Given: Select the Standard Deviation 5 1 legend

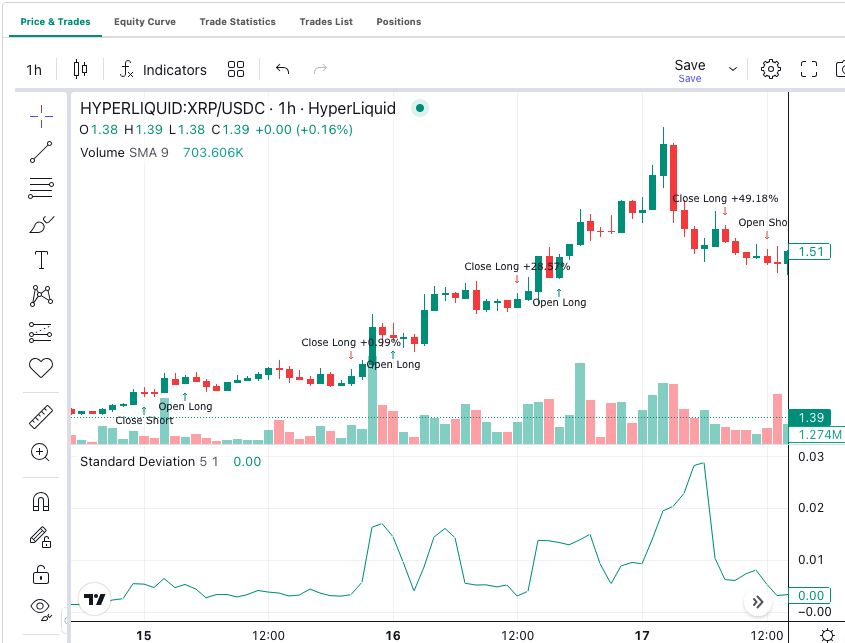Looking at the screenshot, I should click(149, 461).
